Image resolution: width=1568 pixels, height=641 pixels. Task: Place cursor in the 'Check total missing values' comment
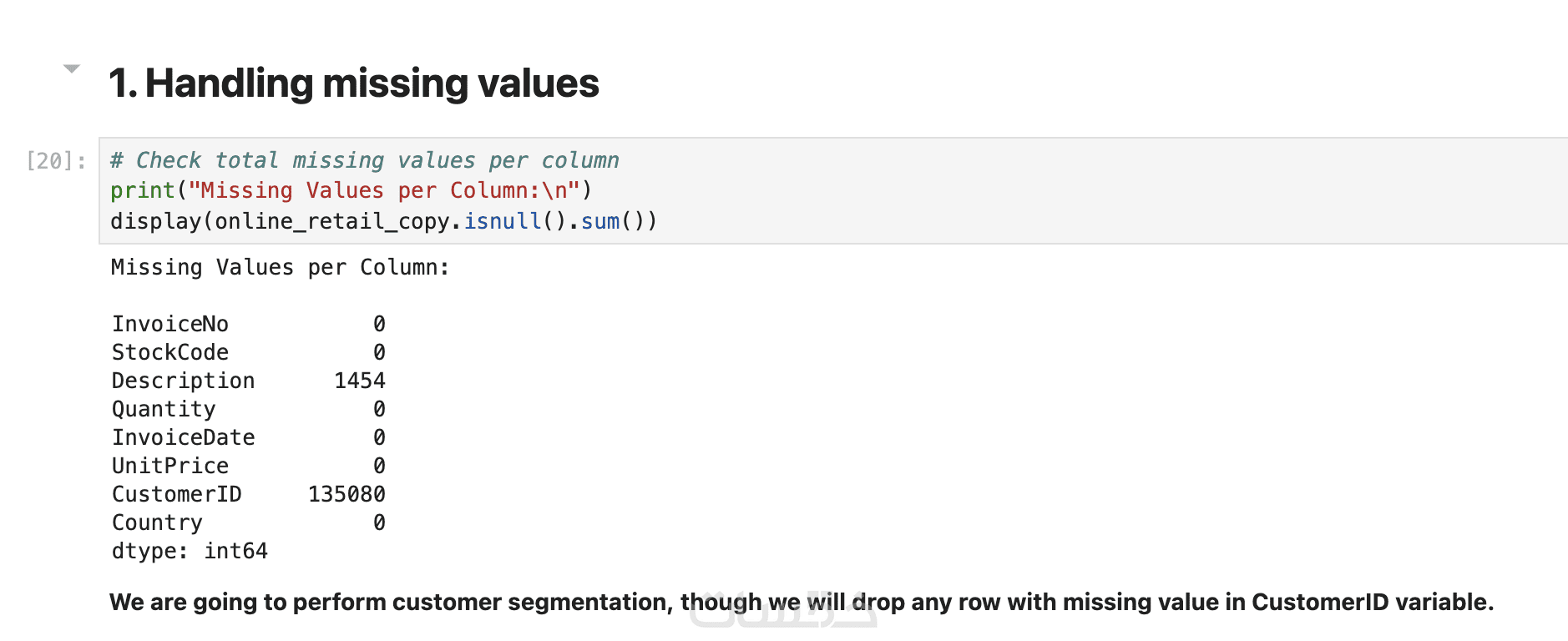[x=364, y=160]
